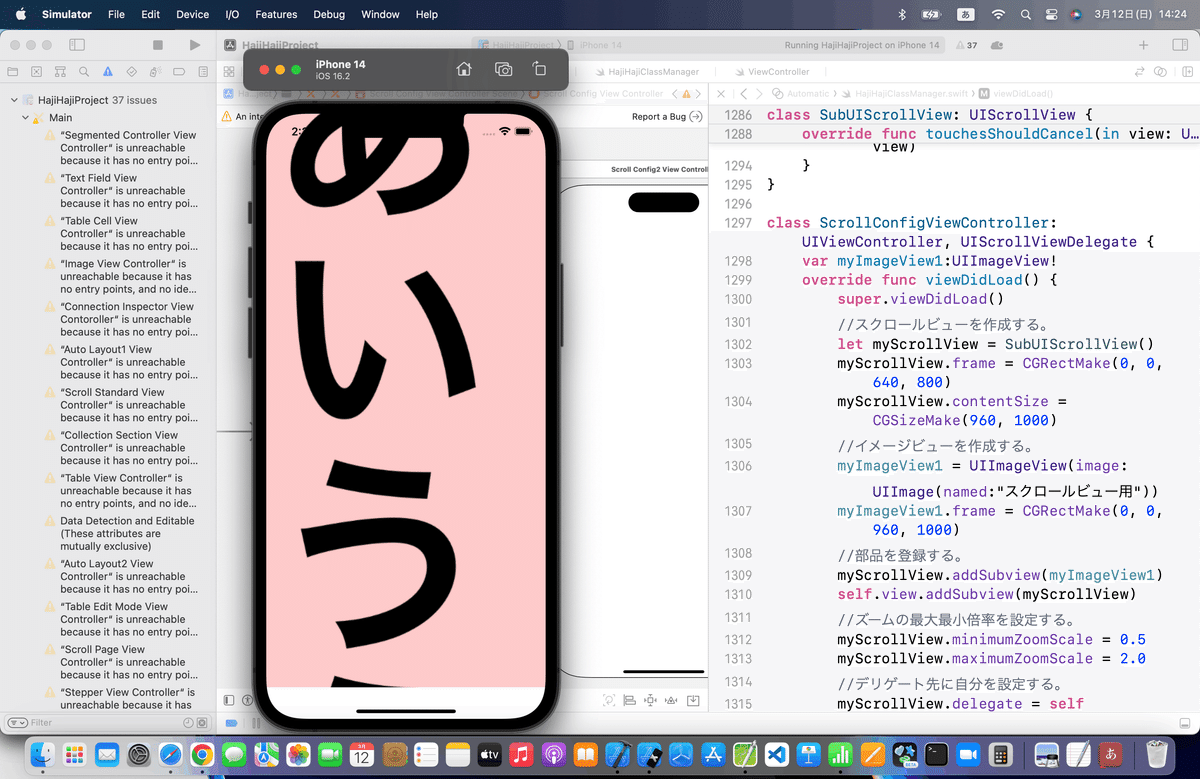Toggle the Xcode inspector panel
The image size is (1200, 779).
tap(1179, 45)
